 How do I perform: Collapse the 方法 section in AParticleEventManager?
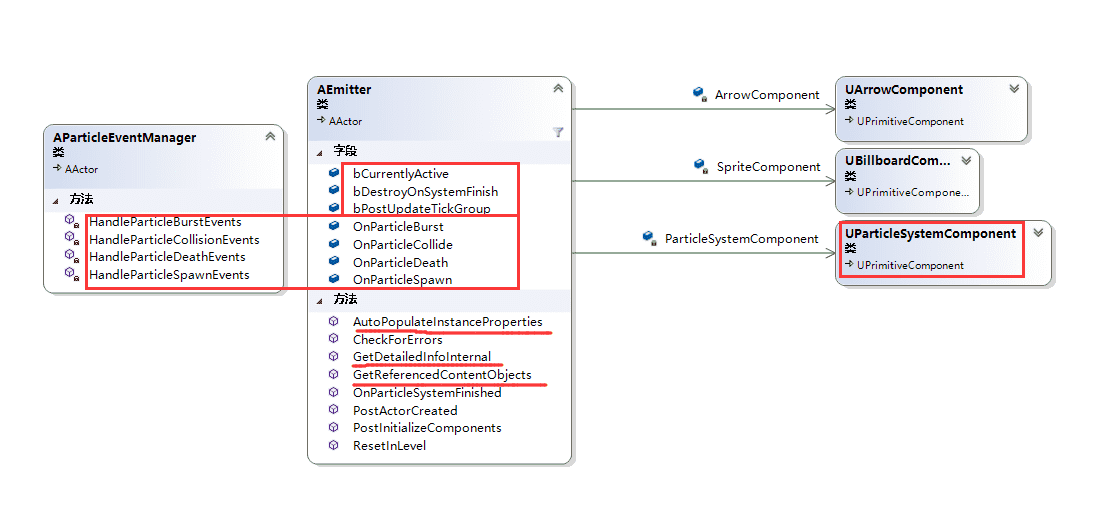pyautogui.click(x=56, y=200)
